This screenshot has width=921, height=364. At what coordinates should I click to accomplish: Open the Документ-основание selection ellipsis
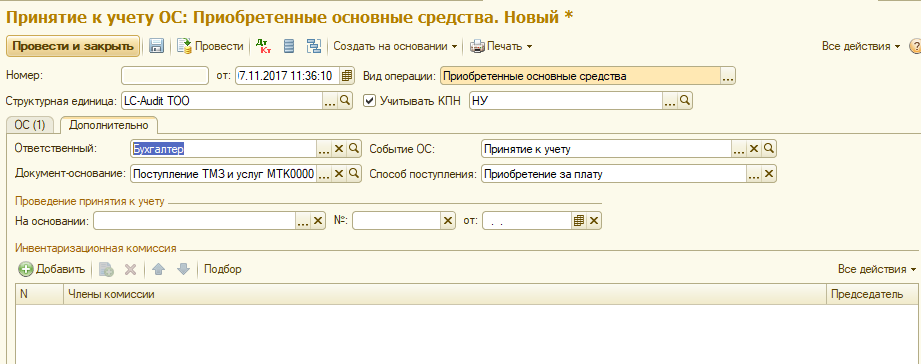pos(324,174)
